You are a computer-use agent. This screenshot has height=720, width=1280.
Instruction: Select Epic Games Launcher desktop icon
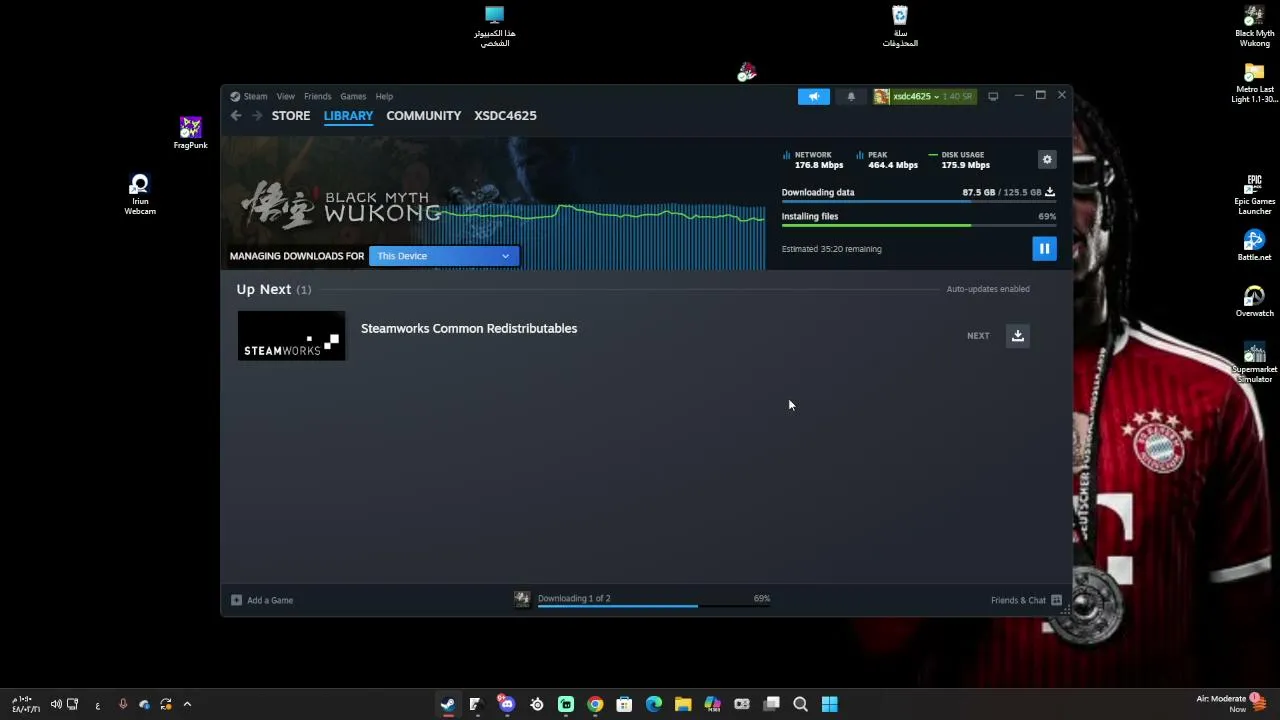(1254, 195)
